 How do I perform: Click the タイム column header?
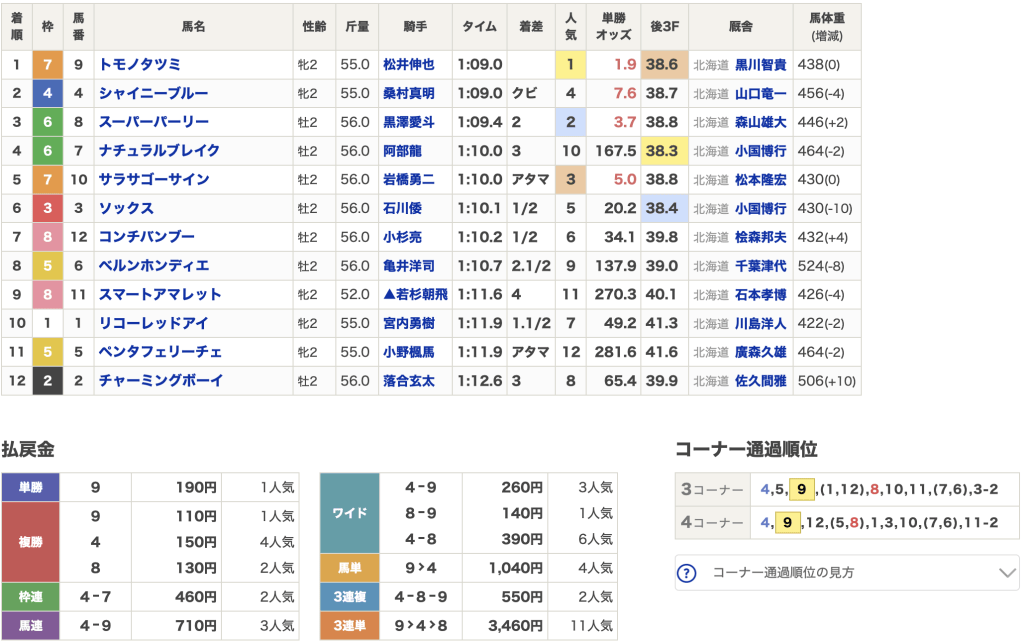click(x=479, y=27)
